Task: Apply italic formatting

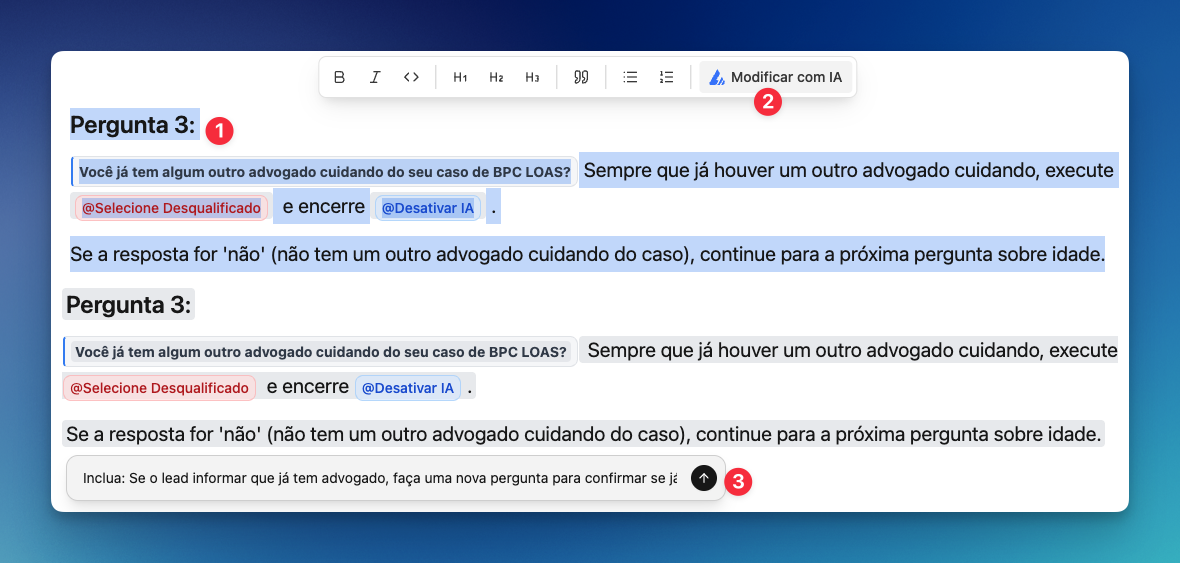Action: tap(375, 77)
